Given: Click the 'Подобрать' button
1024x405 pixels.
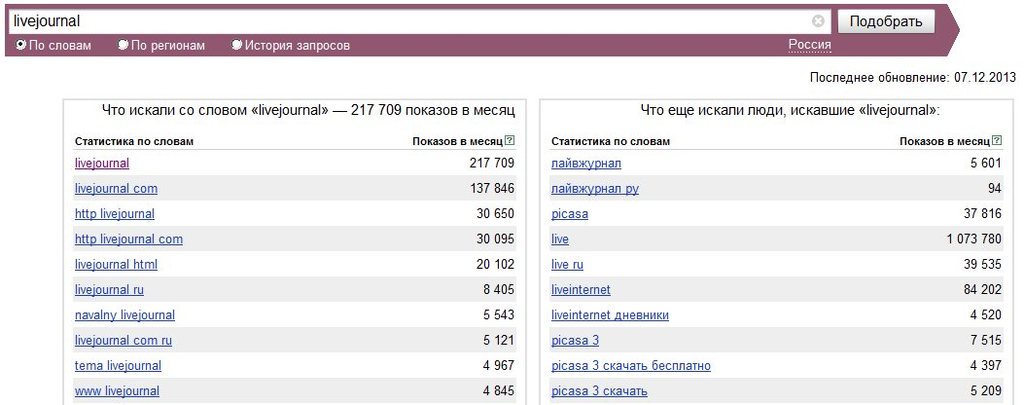Looking at the screenshot, I should [886, 22].
